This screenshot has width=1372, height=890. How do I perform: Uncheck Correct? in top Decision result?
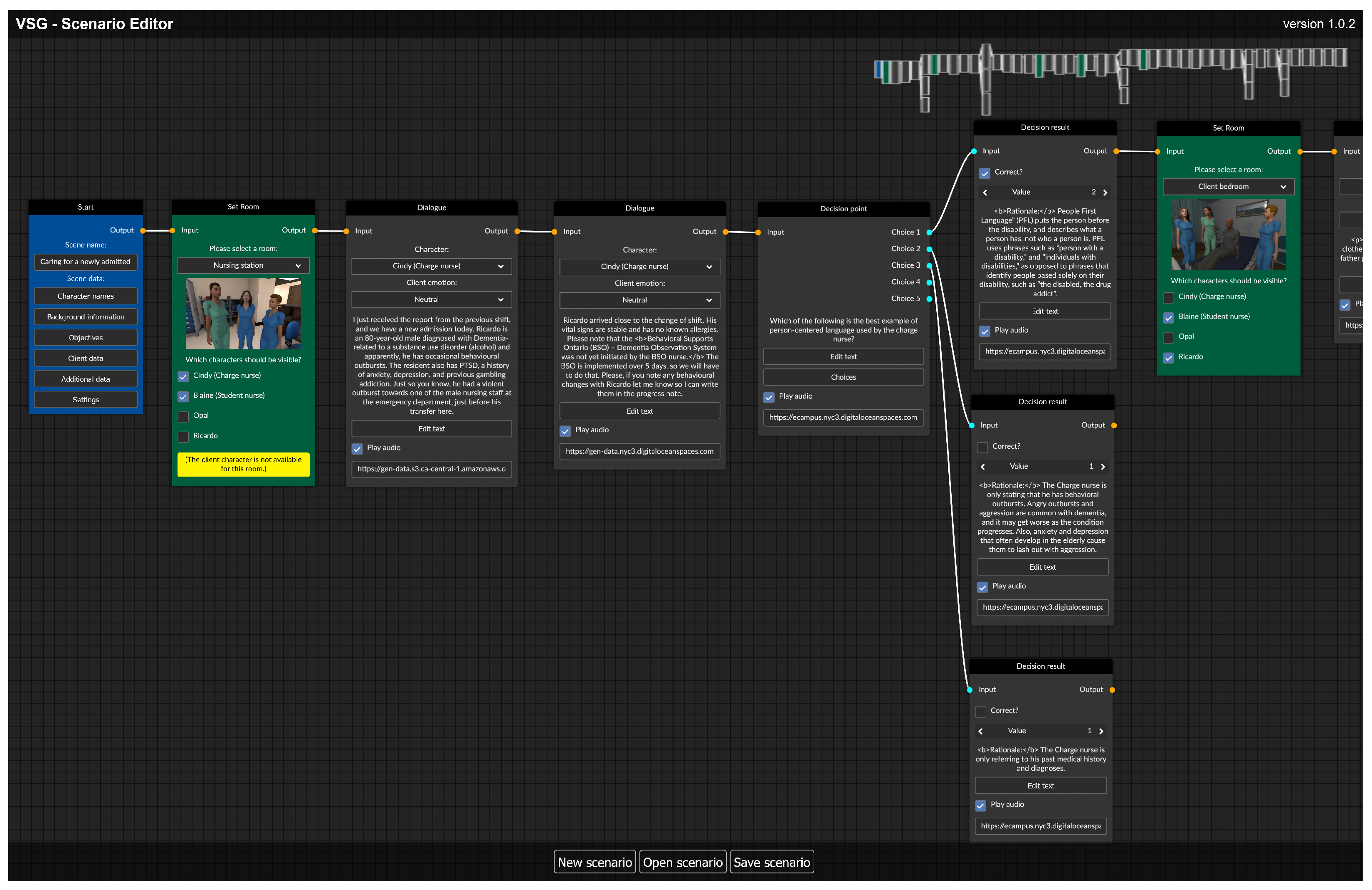tap(985, 173)
